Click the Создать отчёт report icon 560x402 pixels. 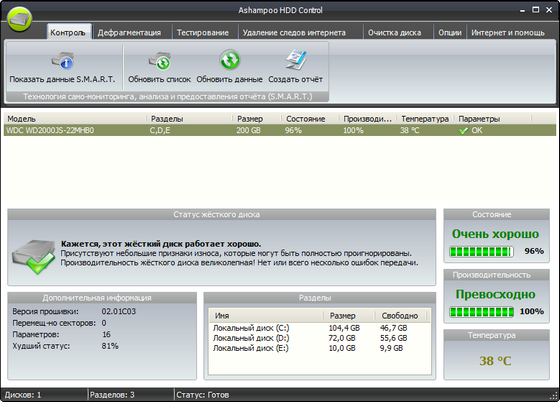(x=296, y=60)
